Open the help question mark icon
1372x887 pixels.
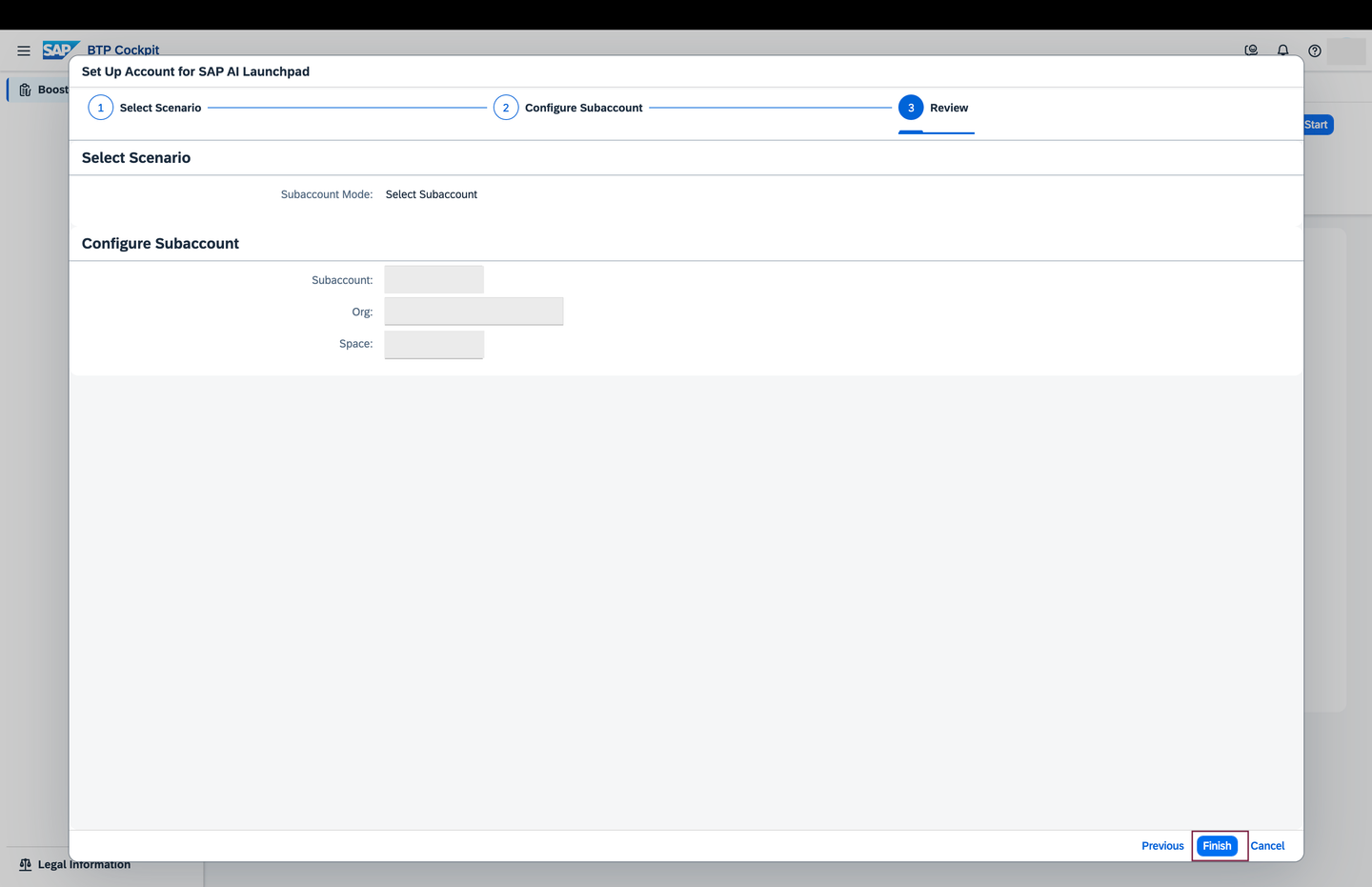1315,50
